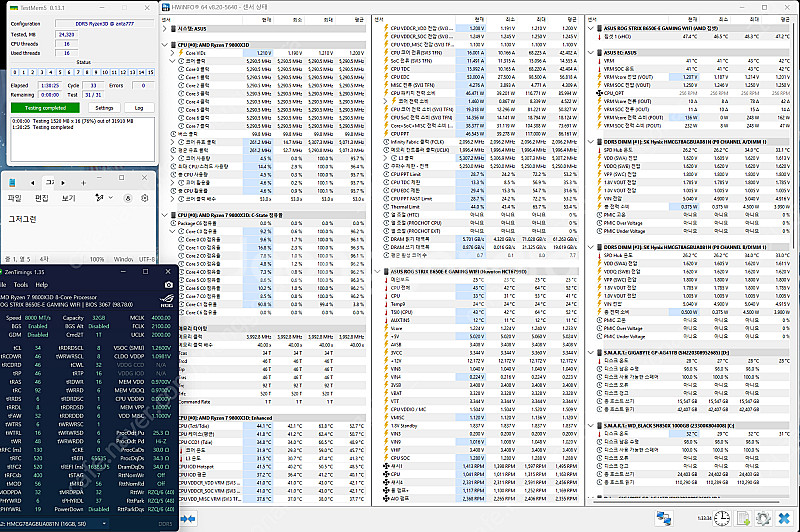Click UTF-8 encoding in Notepad status bar
Image resolution: width=800 pixels, height=532 pixels.
point(146,259)
